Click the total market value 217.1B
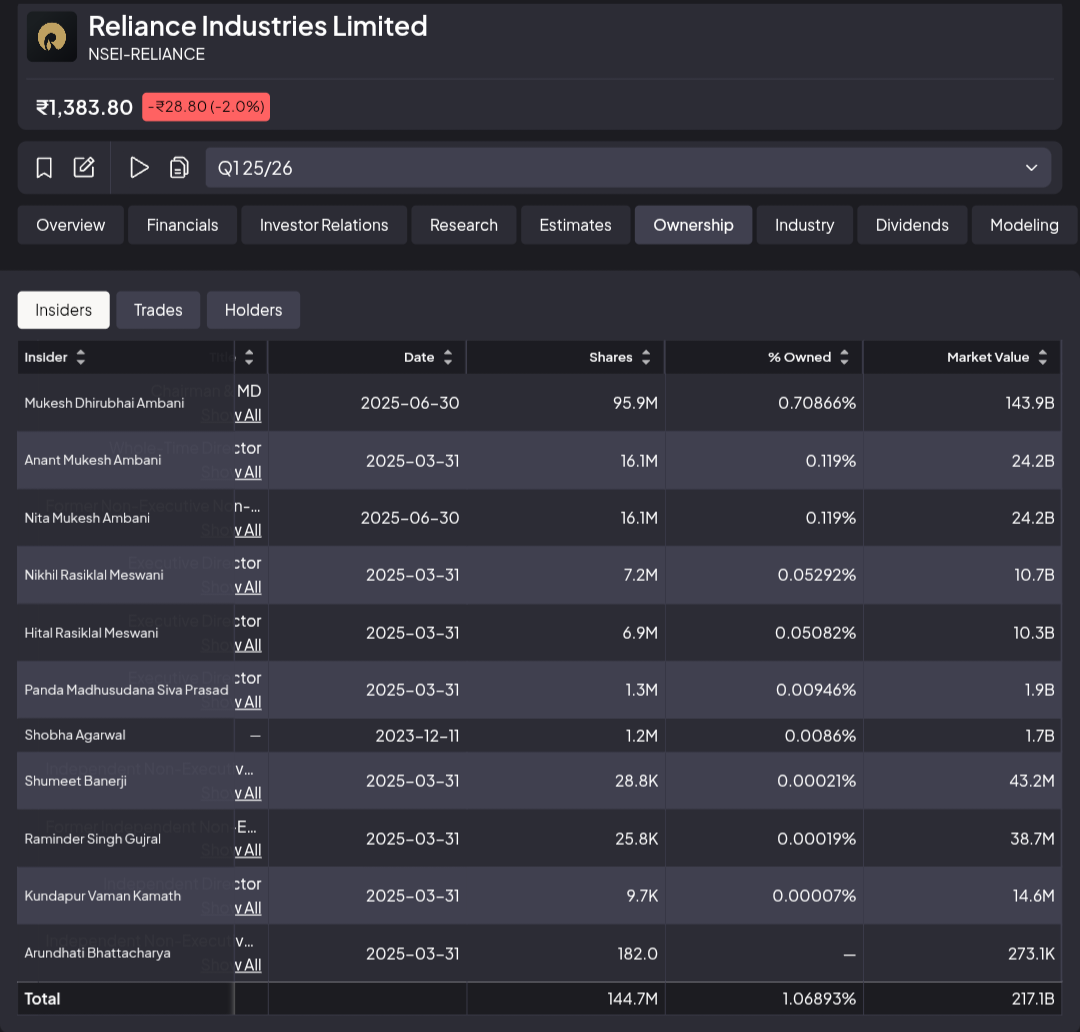The width and height of the screenshot is (1080, 1032). tap(1033, 999)
